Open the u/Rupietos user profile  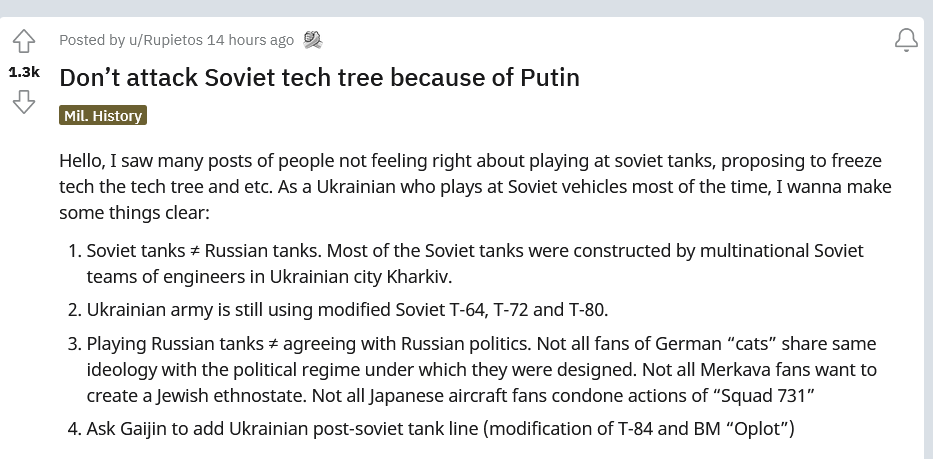[166, 40]
